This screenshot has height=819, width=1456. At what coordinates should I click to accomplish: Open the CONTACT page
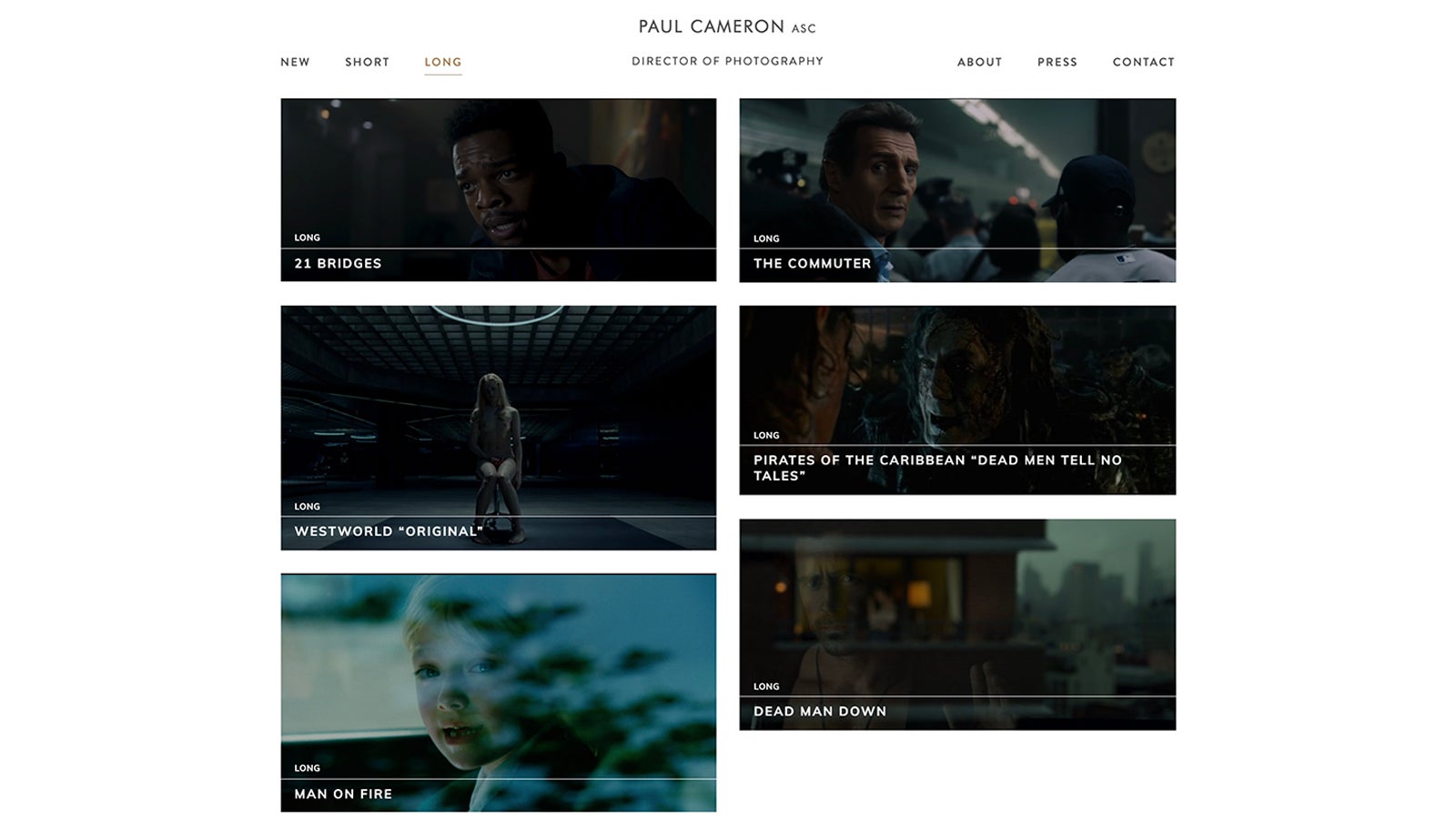pyautogui.click(x=1143, y=62)
